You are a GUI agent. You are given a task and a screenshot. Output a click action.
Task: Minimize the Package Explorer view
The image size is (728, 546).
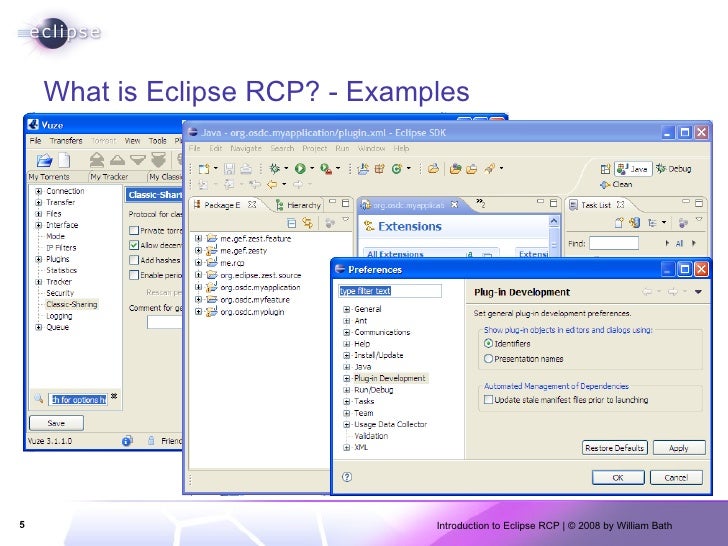tap(332, 202)
